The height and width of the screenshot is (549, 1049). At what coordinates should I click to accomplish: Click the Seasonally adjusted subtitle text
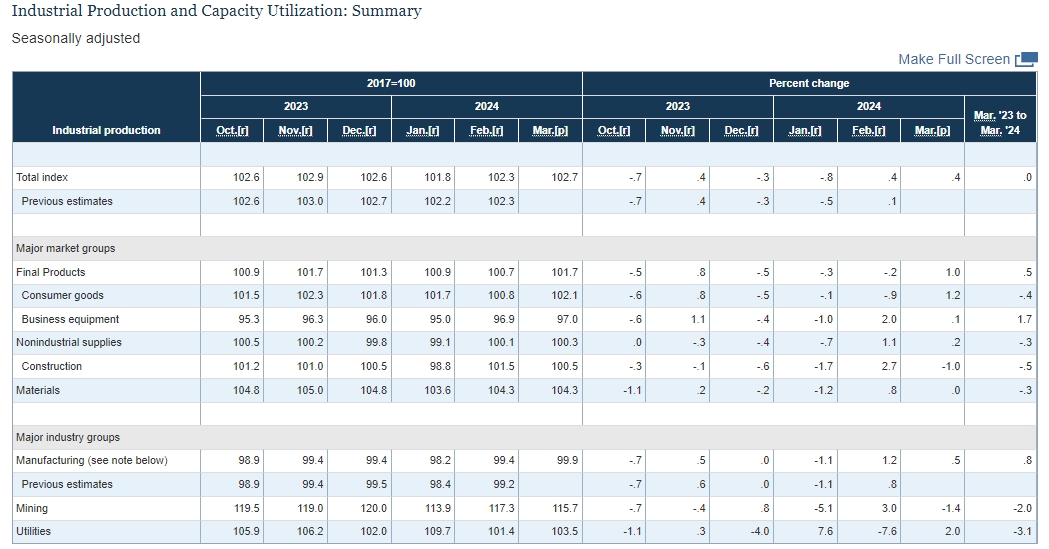pos(76,38)
